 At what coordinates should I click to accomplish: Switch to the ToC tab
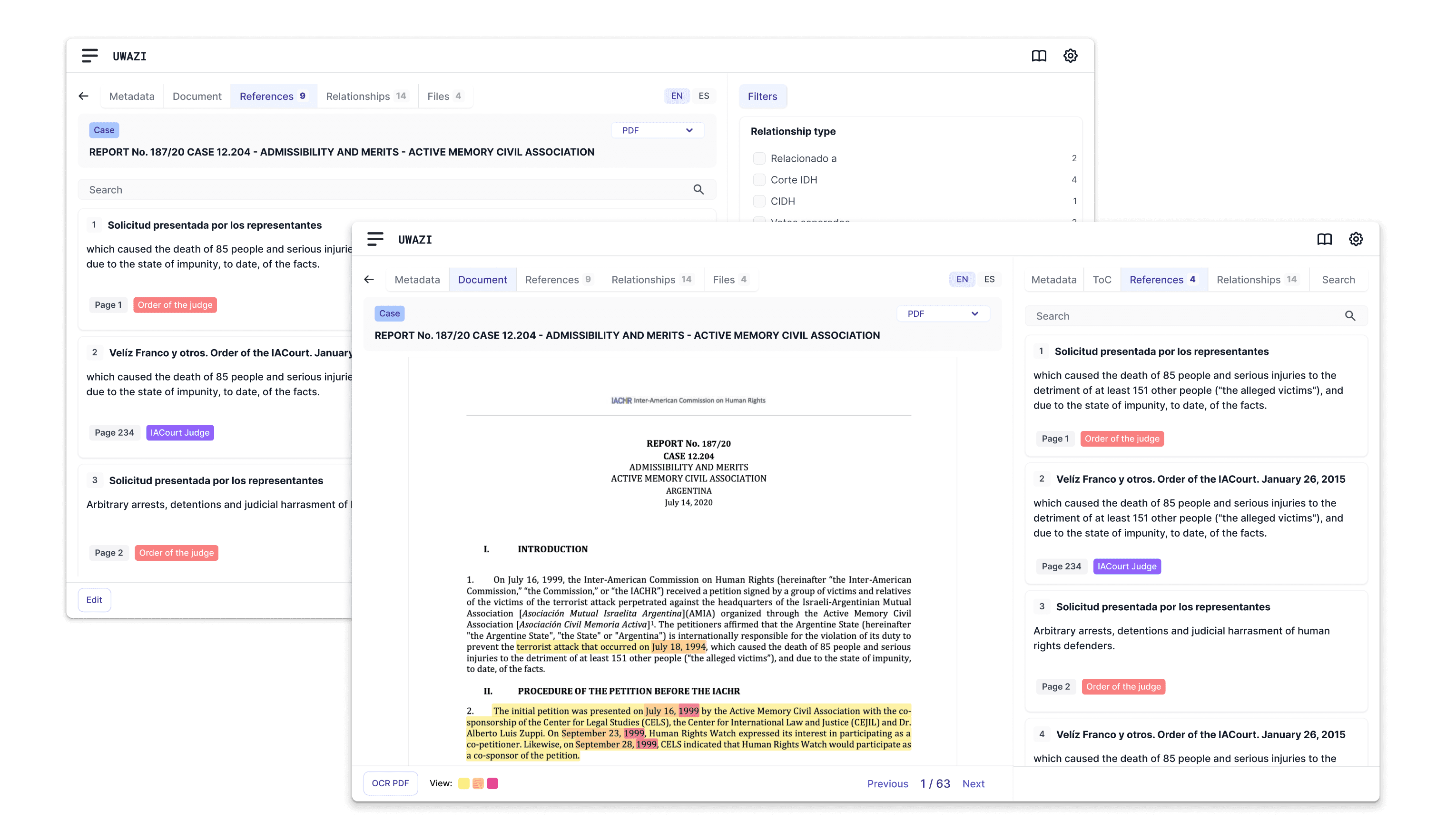(1102, 279)
